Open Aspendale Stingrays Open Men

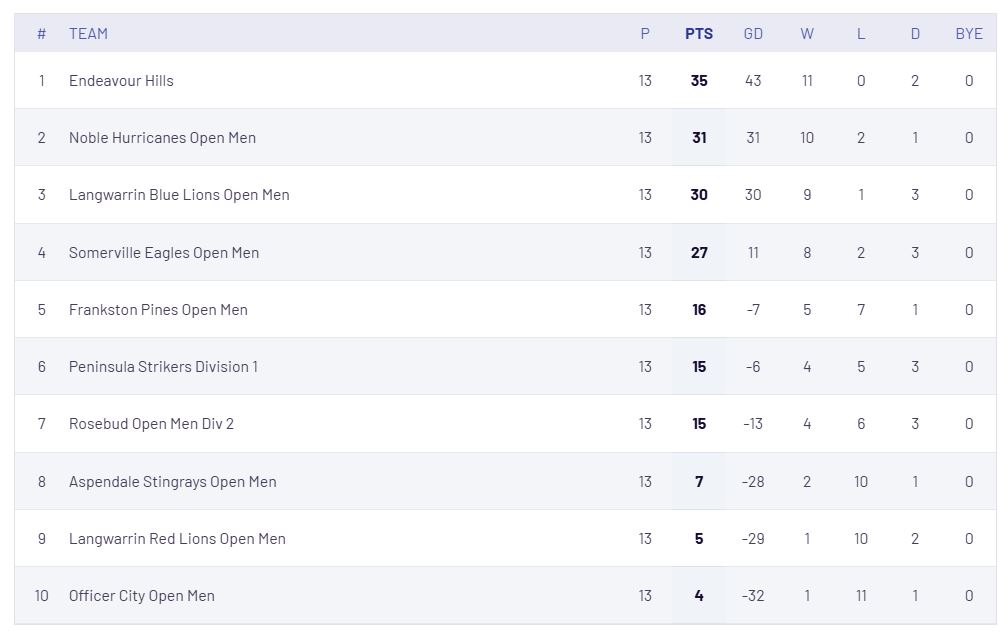pos(172,482)
